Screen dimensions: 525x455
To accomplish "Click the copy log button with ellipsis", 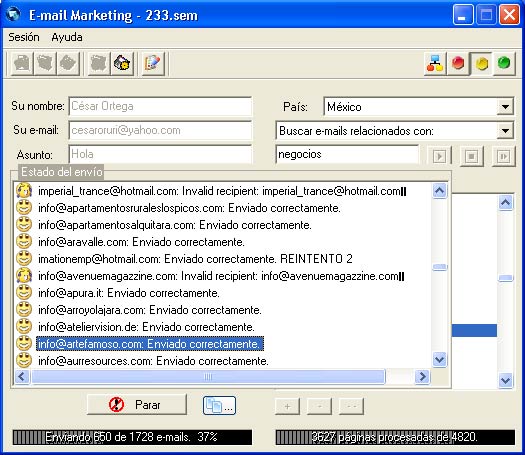I will tap(219, 405).
